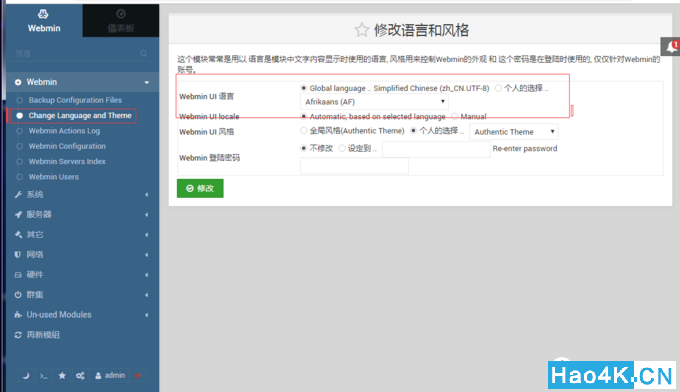This screenshot has height=392, width=680.
Task: Open the Afrikaans (AF) language dropdown
Action: click(x=374, y=102)
